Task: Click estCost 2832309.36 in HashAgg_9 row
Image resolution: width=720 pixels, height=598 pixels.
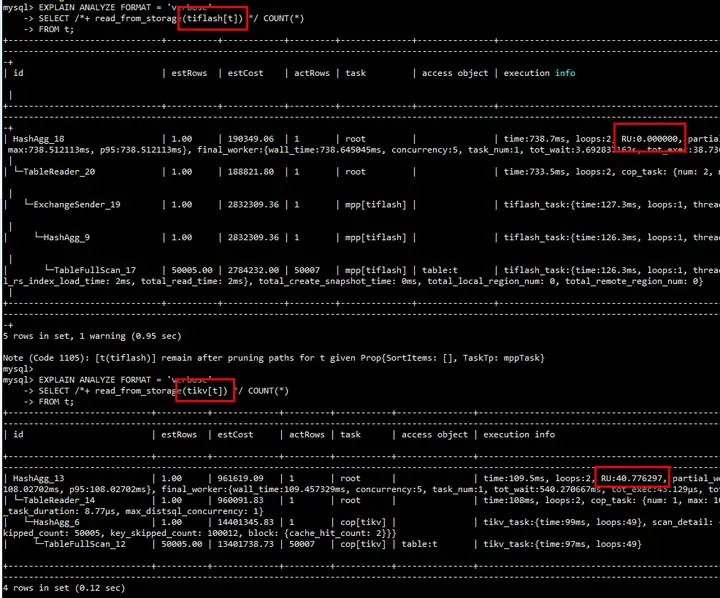Action: click(253, 237)
